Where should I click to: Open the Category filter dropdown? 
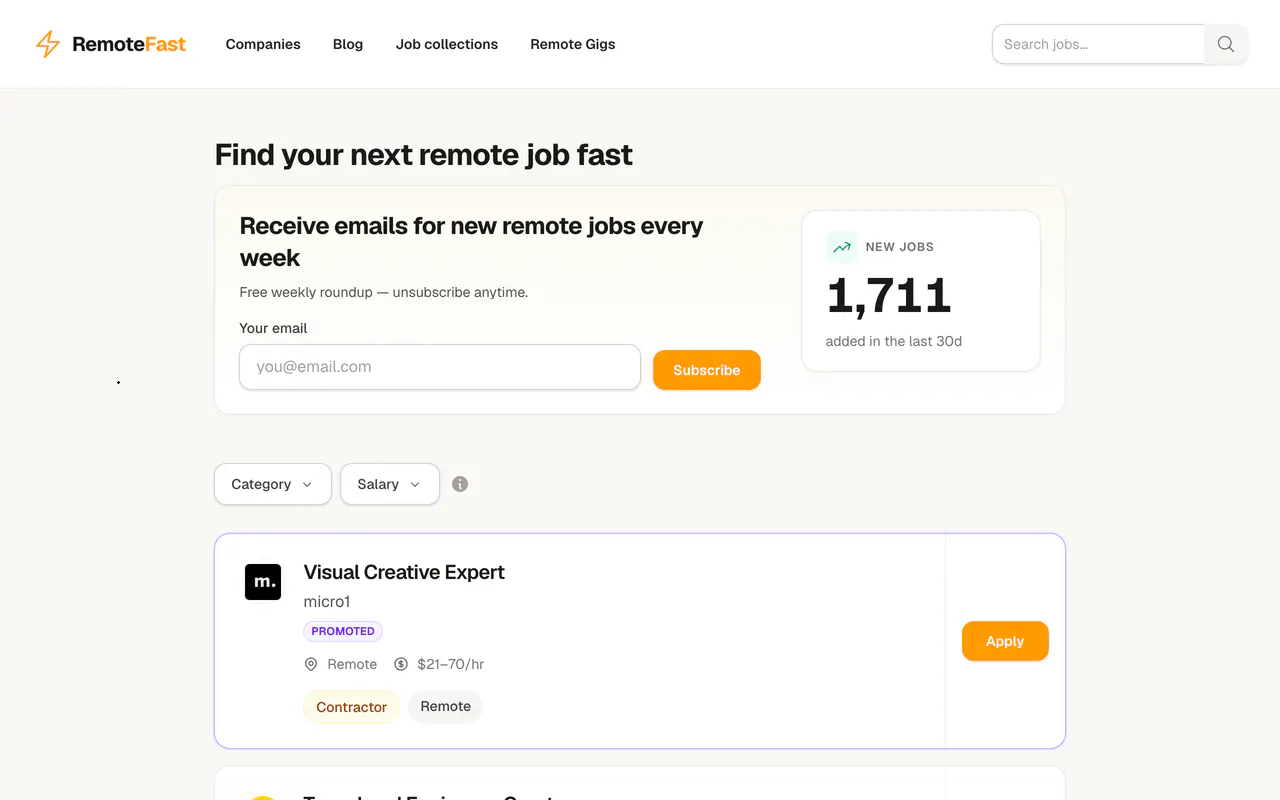(273, 484)
